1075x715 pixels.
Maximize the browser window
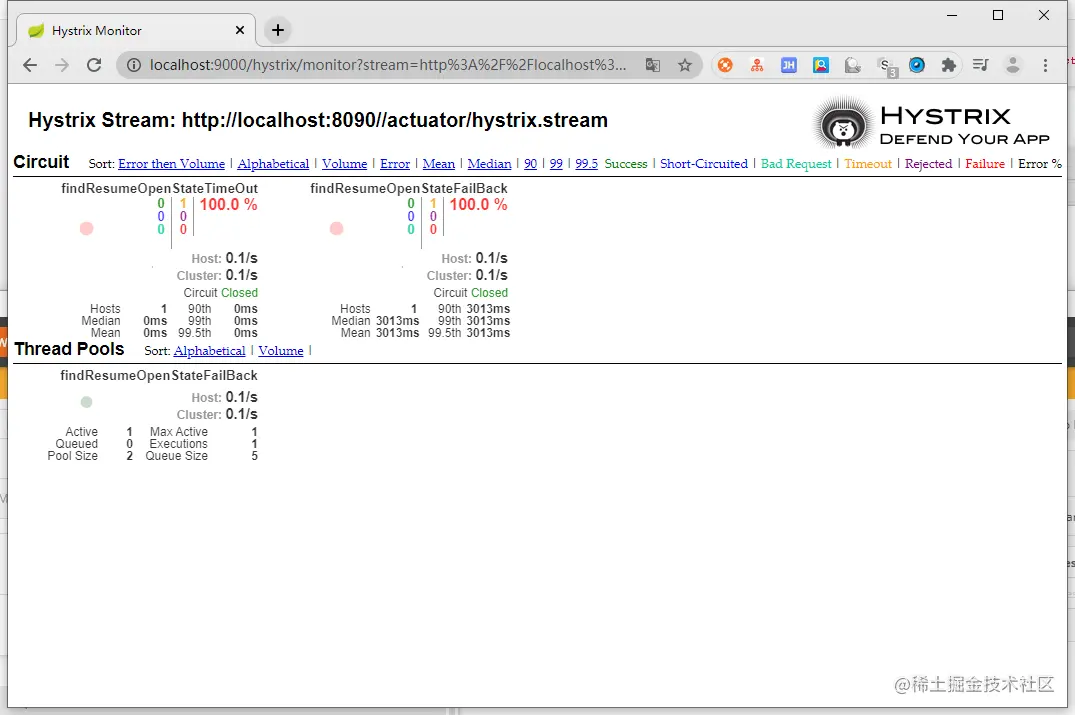click(x=998, y=15)
